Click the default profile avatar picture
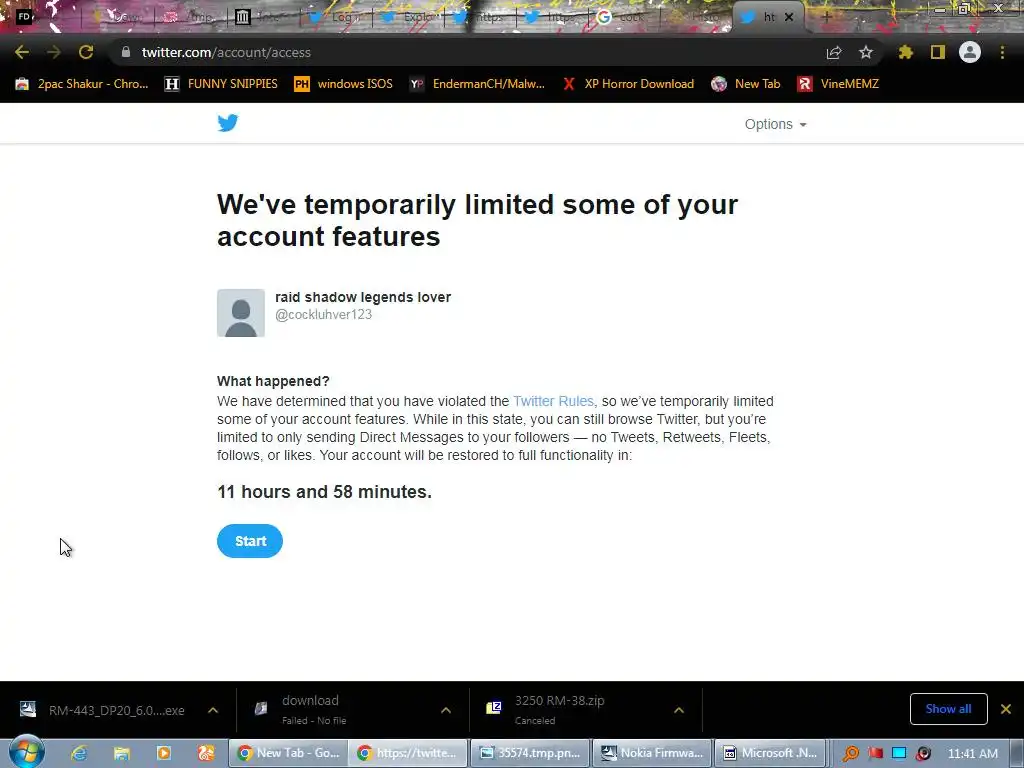This screenshot has width=1024, height=768. [241, 313]
